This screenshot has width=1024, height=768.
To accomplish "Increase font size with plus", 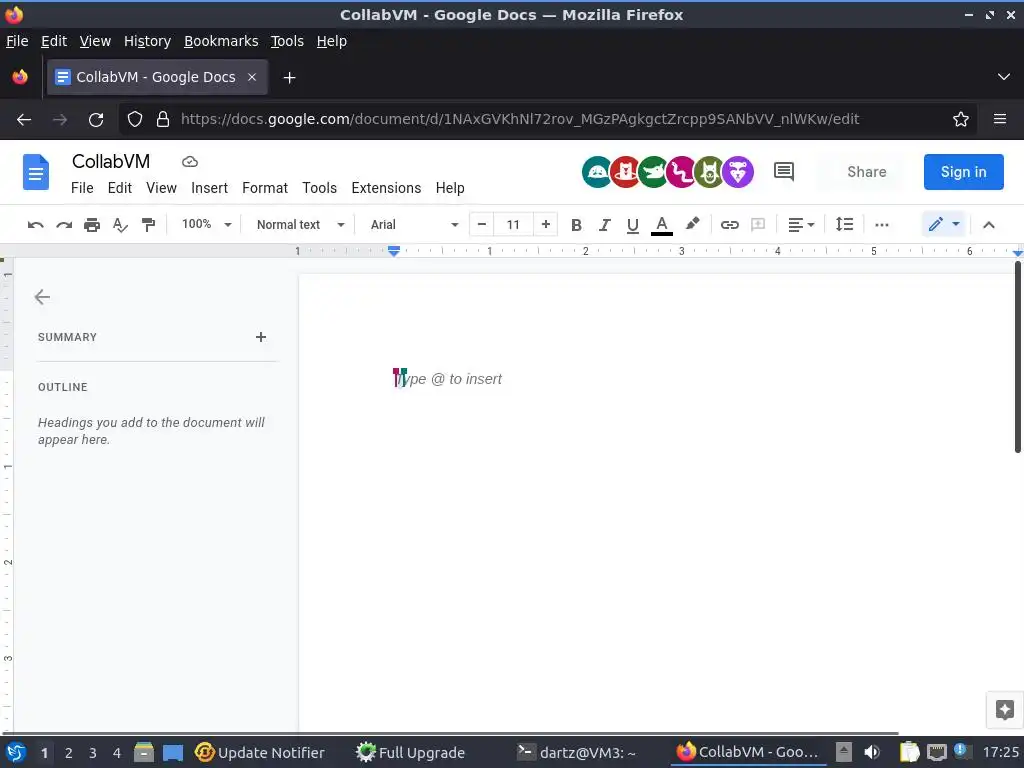I will coord(546,225).
